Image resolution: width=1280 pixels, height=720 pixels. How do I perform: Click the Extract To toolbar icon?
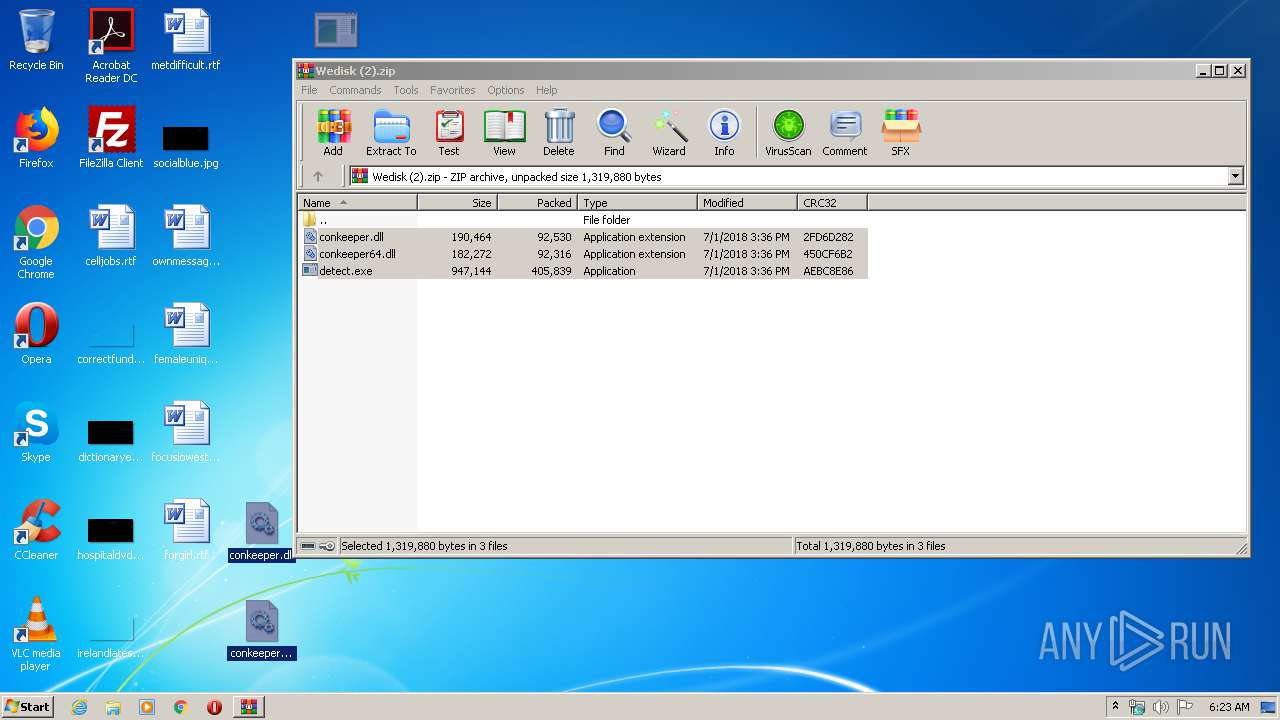point(391,133)
